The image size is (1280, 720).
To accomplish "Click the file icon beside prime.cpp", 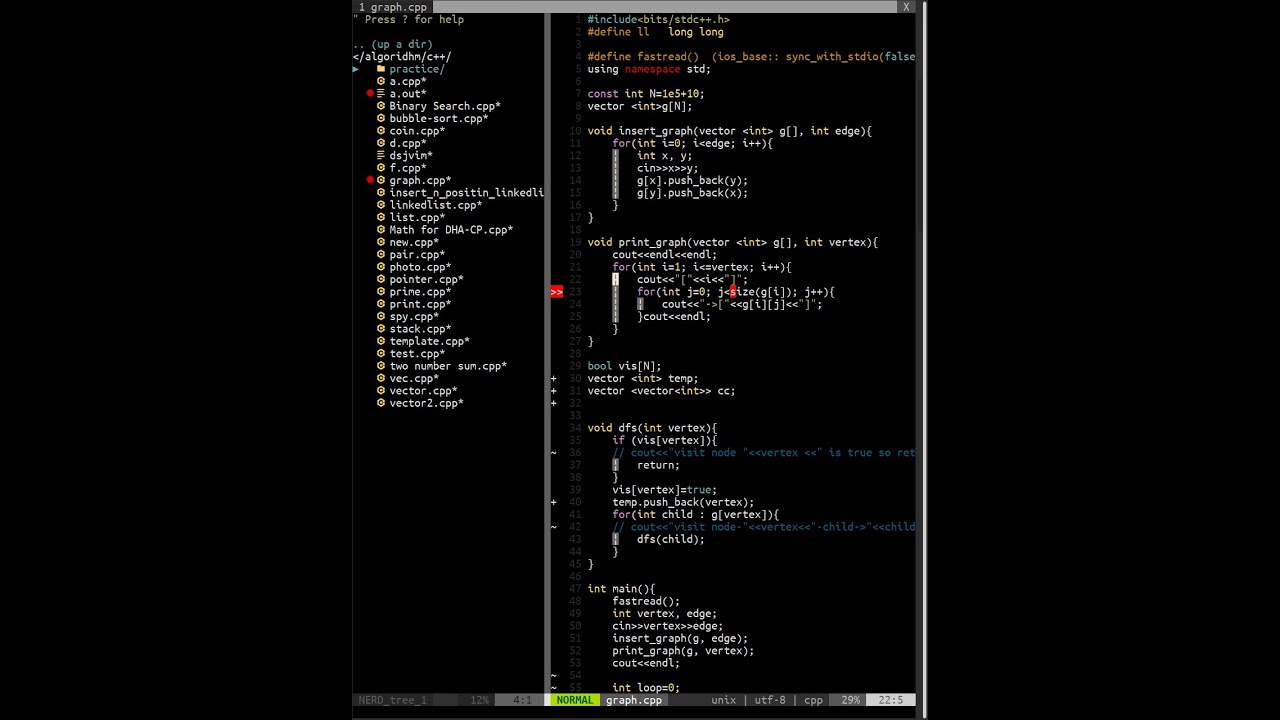I will click(x=381, y=292).
